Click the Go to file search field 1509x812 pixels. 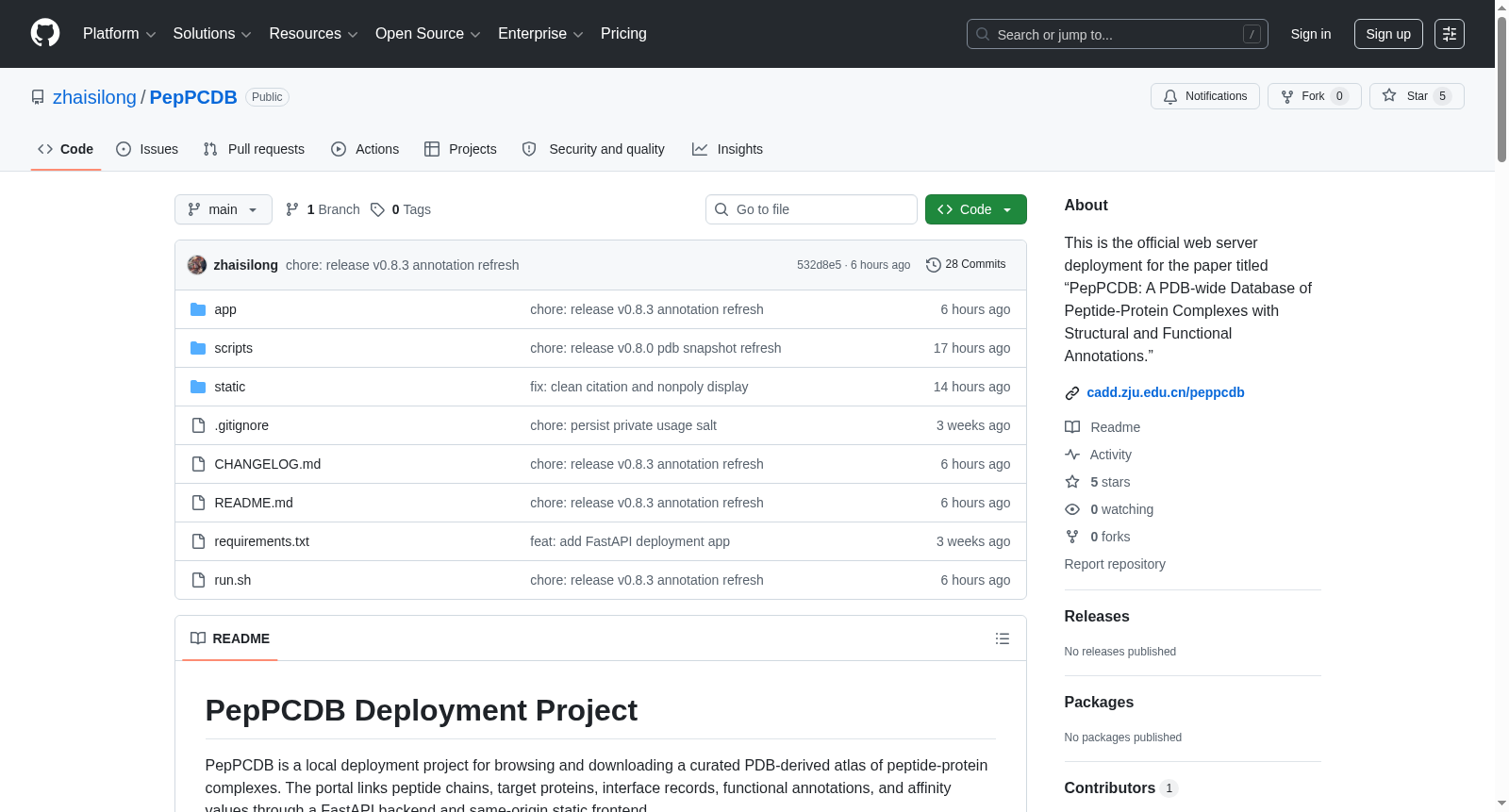[x=811, y=209]
